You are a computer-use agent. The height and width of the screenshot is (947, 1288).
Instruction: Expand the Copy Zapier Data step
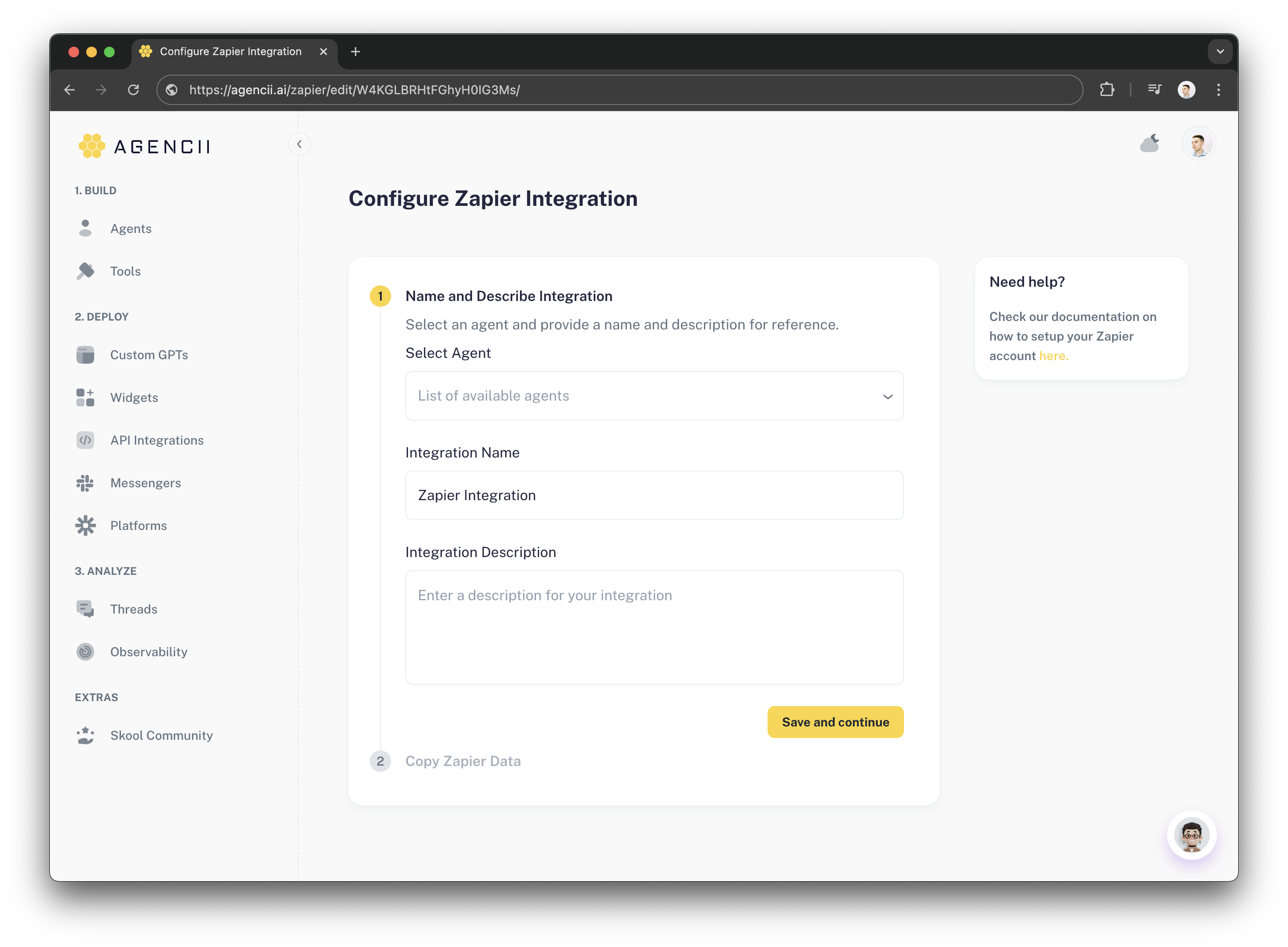click(x=463, y=761)
